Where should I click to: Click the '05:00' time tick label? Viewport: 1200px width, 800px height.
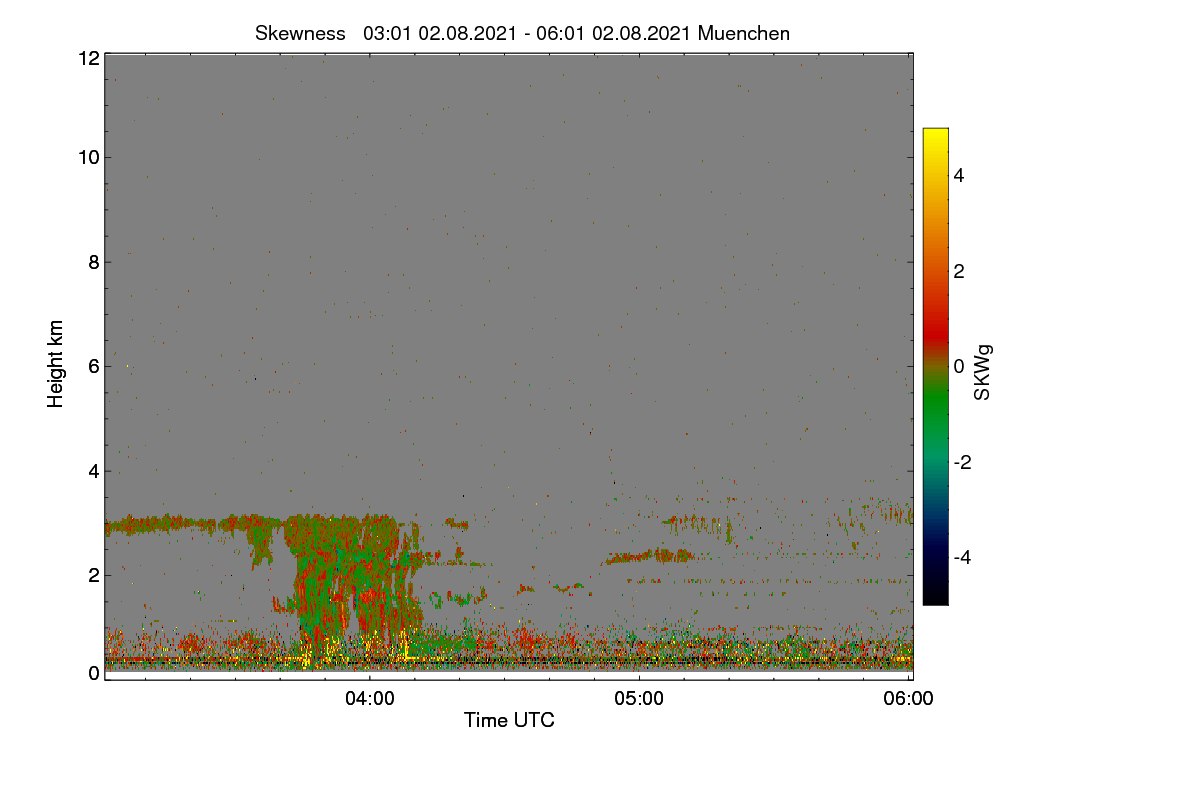[x=639, y=699]
